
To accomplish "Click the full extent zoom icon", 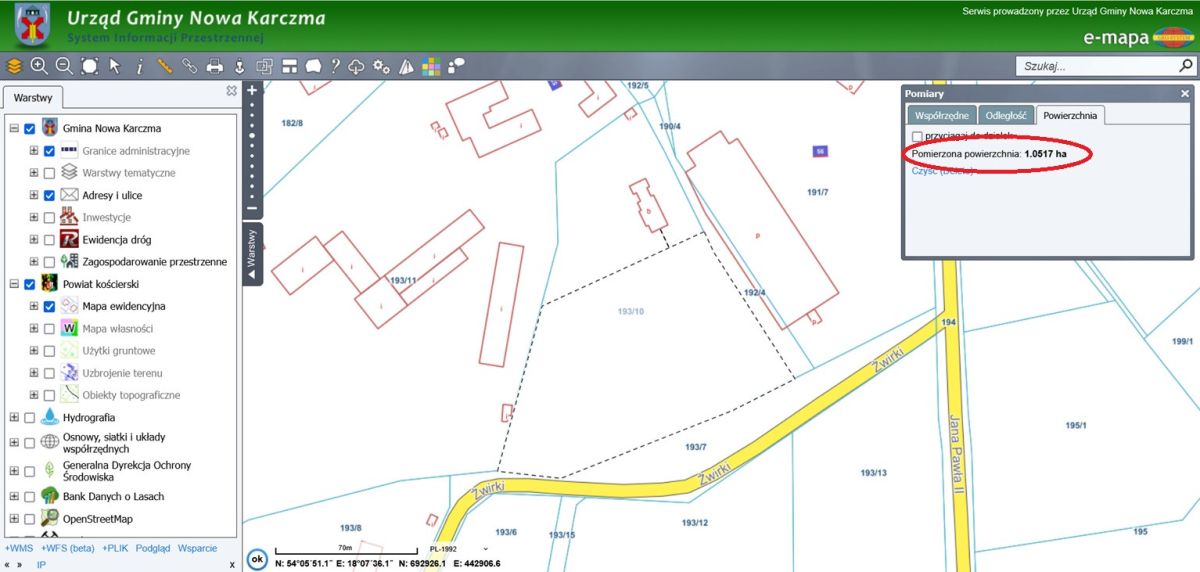I will [x=89, y=66].
